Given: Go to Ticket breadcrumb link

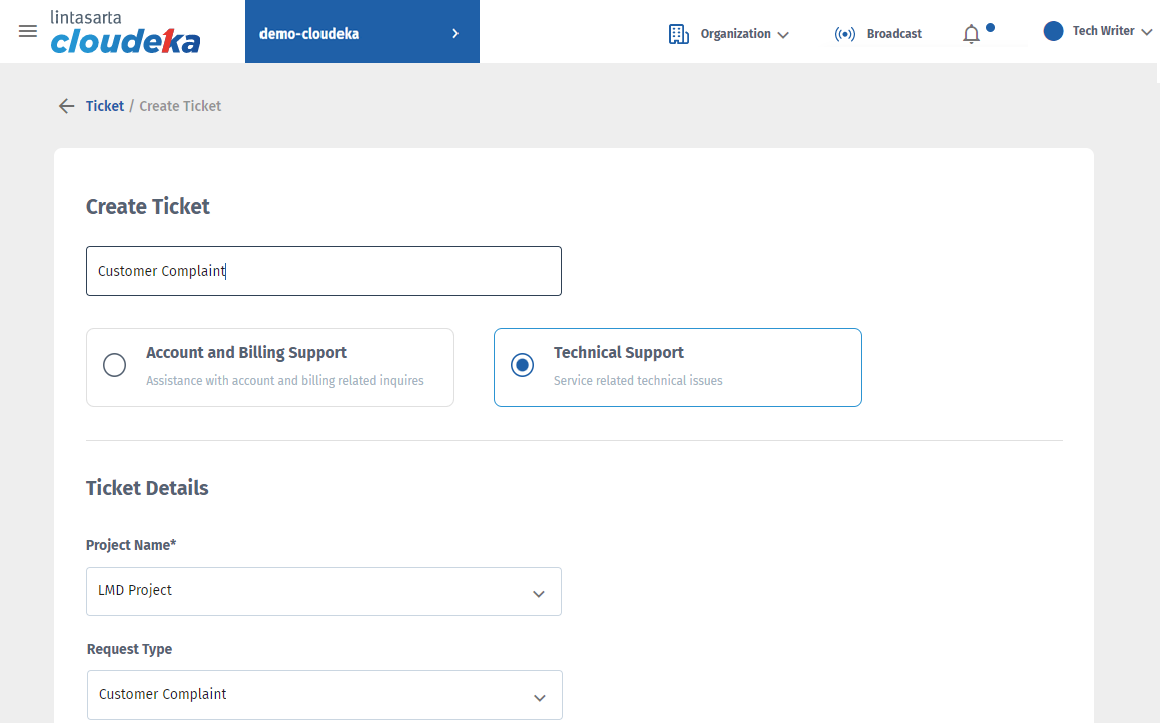Looking at the screenshot, I should [x=105, y=106].
